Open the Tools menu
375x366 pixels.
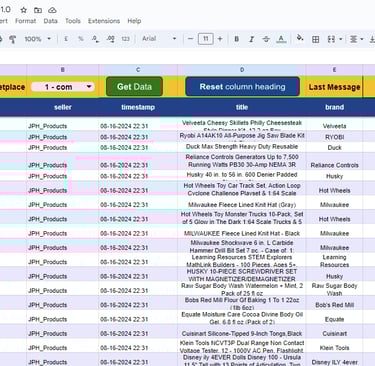point(73,21)
